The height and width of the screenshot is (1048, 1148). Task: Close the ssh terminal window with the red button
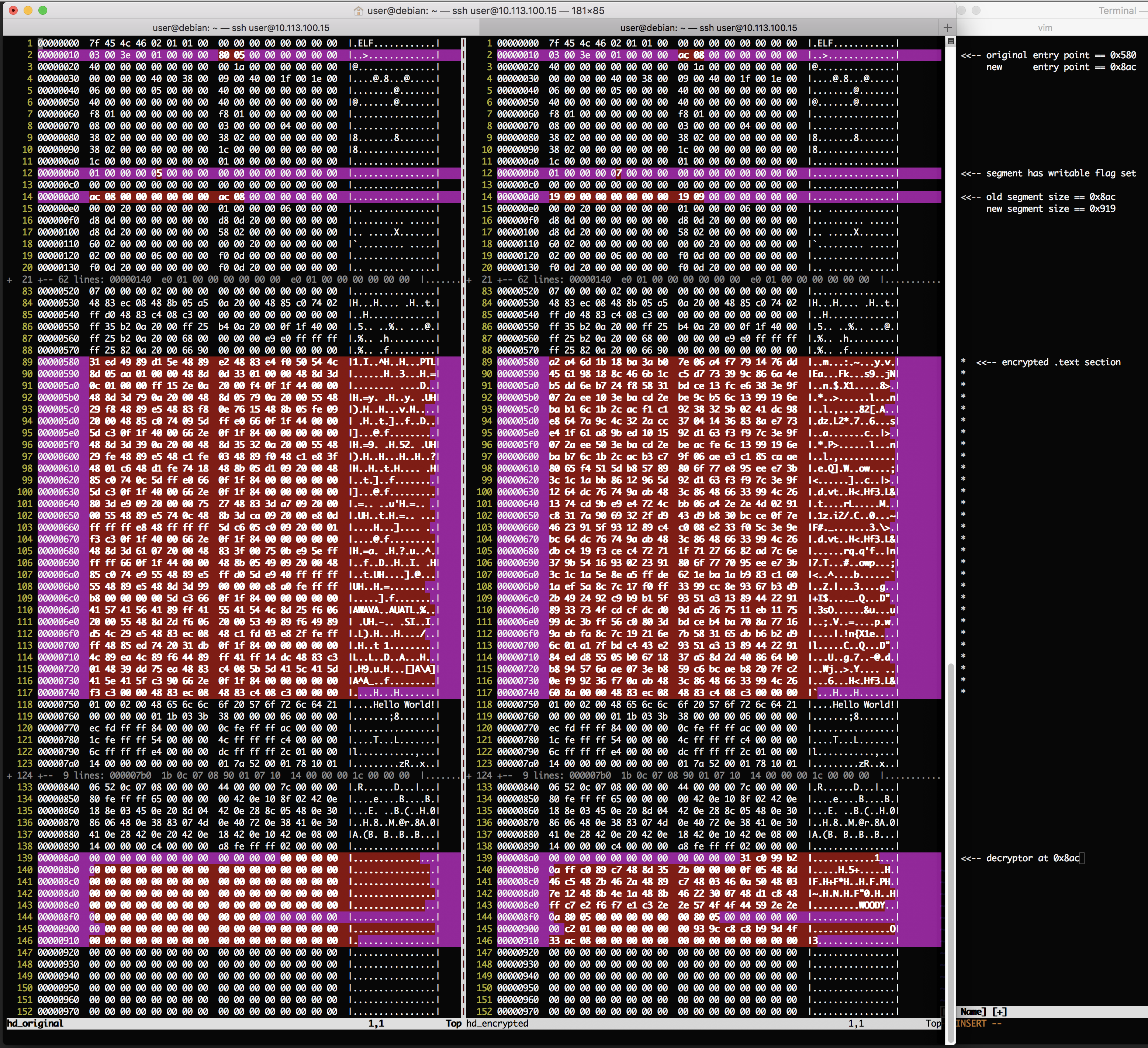pos(13,10)
